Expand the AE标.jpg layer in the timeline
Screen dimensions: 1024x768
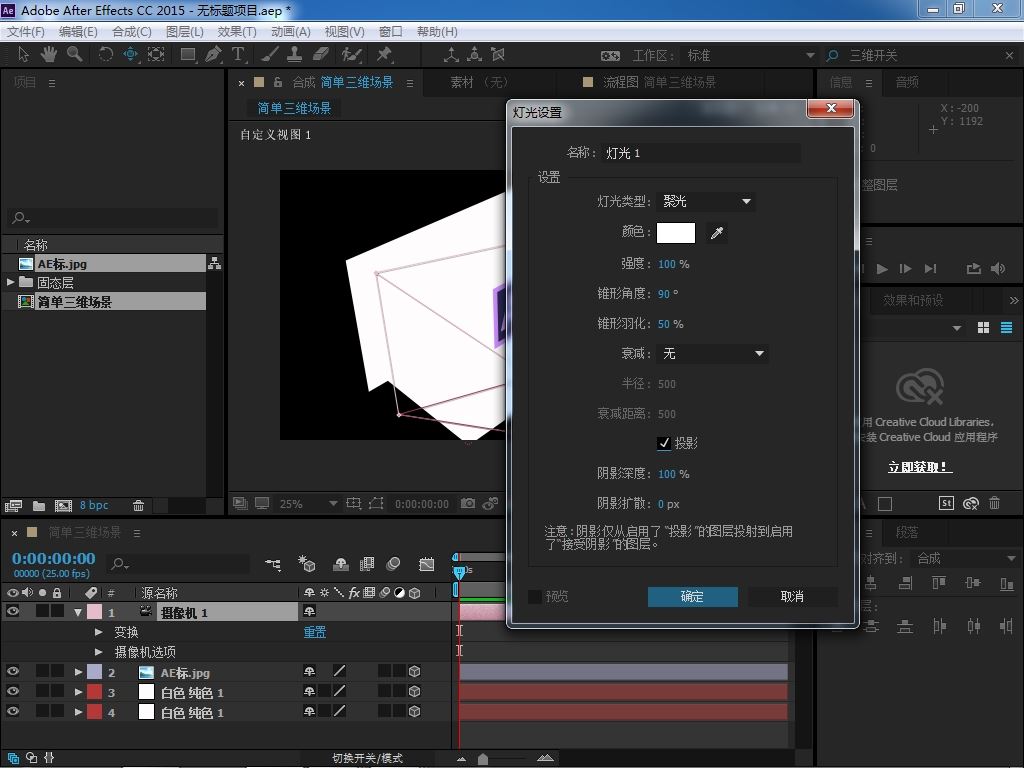pyautogui.click(x=78, y=672)
